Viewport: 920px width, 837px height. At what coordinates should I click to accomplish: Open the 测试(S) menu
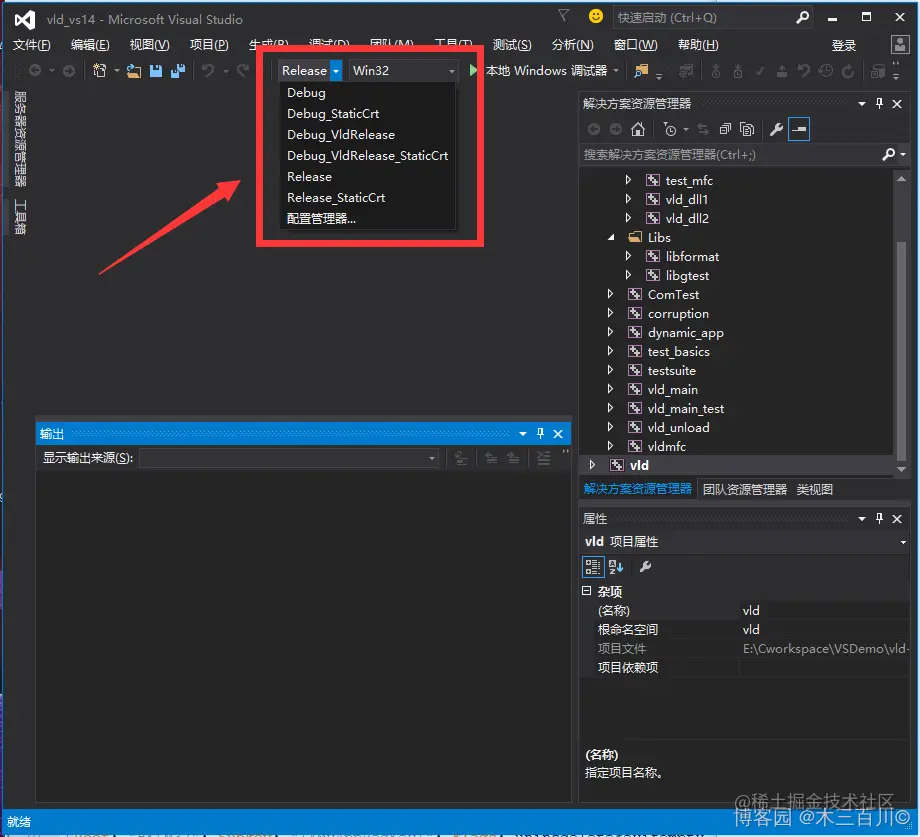(x=512, y=45)
